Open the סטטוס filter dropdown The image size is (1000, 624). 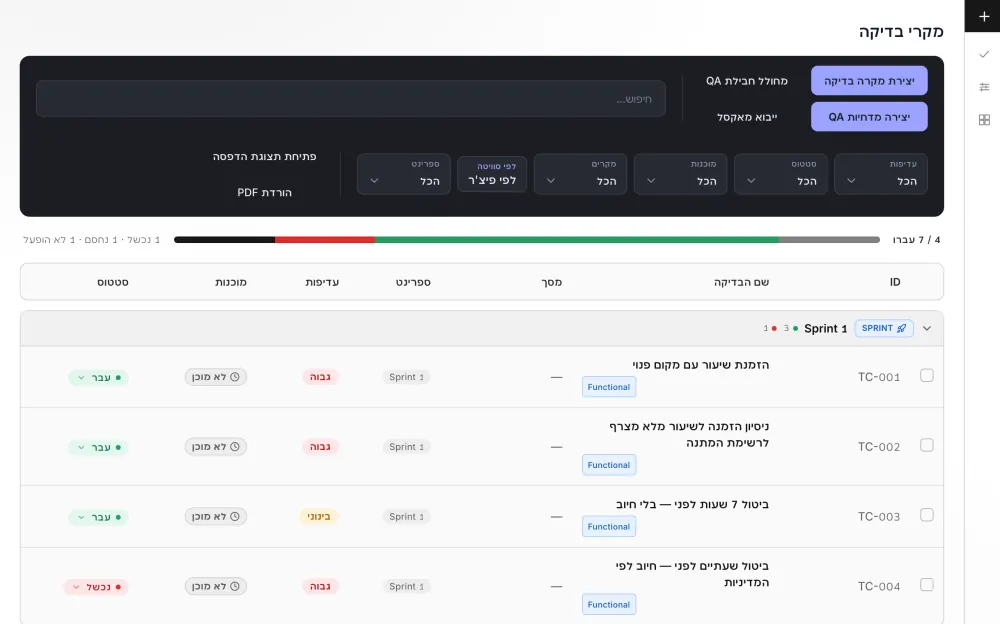point(781,174)
